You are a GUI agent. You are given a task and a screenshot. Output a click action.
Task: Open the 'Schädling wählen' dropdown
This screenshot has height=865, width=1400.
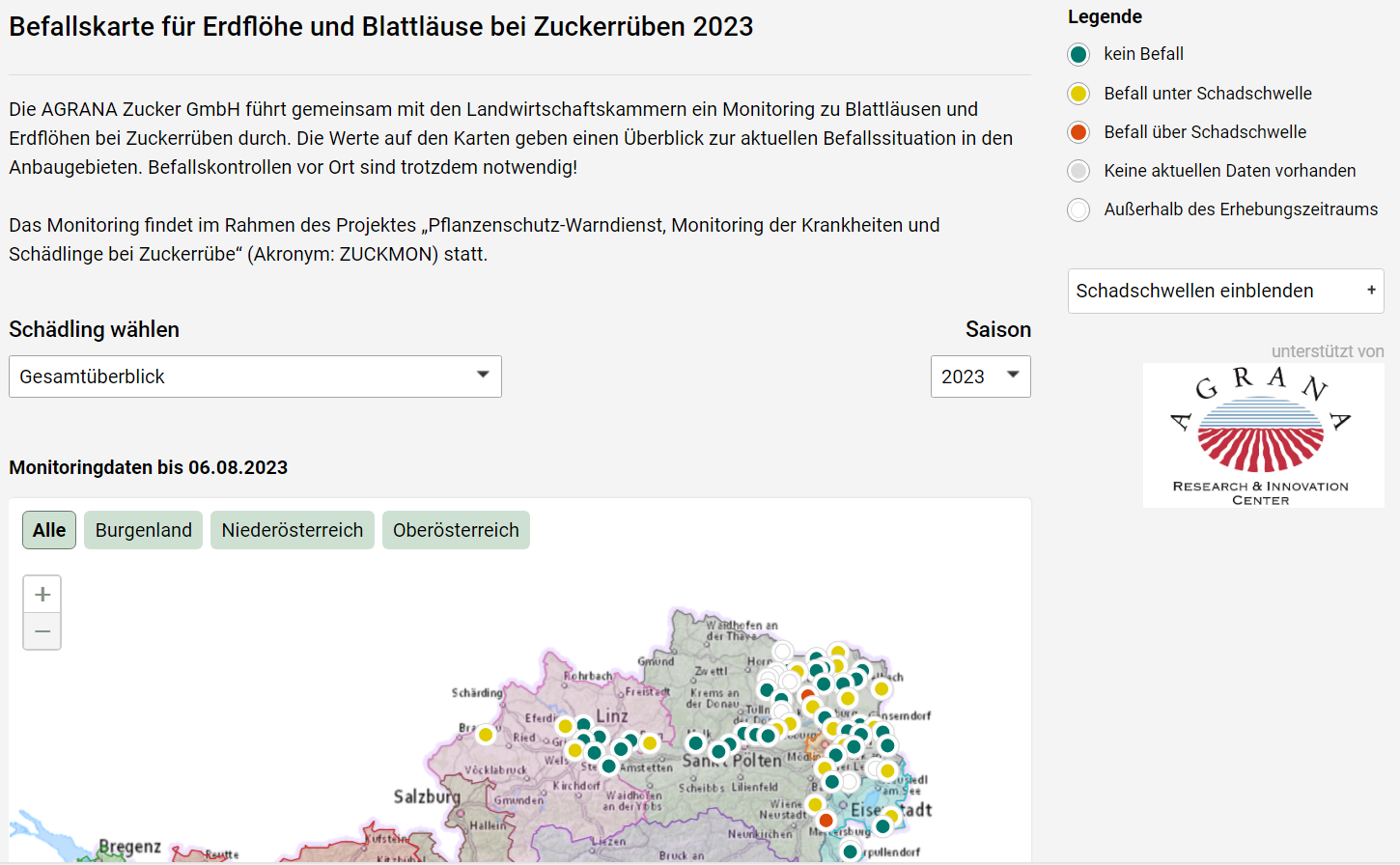pyautogui.click(x=255, y=376)
